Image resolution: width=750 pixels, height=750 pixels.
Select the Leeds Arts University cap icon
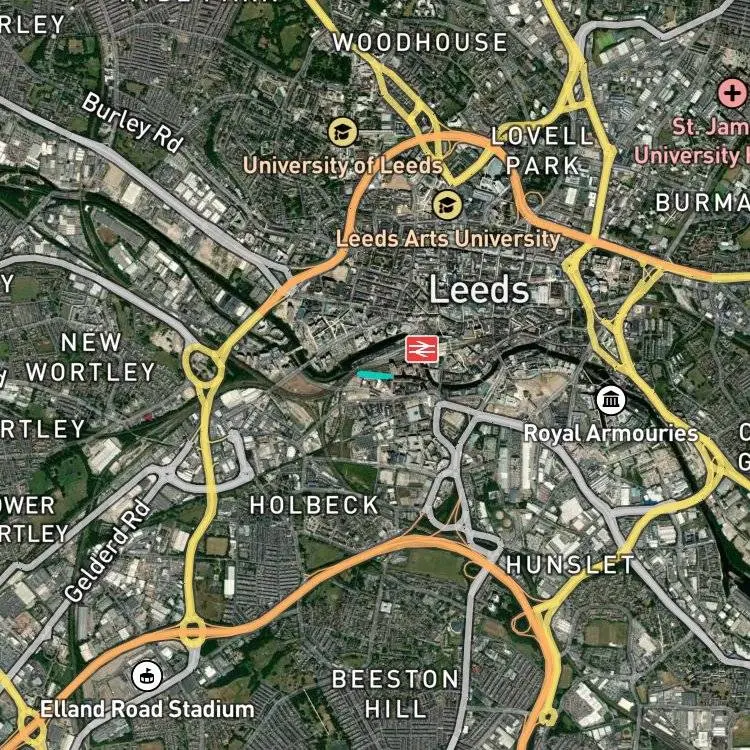[447, 205]
